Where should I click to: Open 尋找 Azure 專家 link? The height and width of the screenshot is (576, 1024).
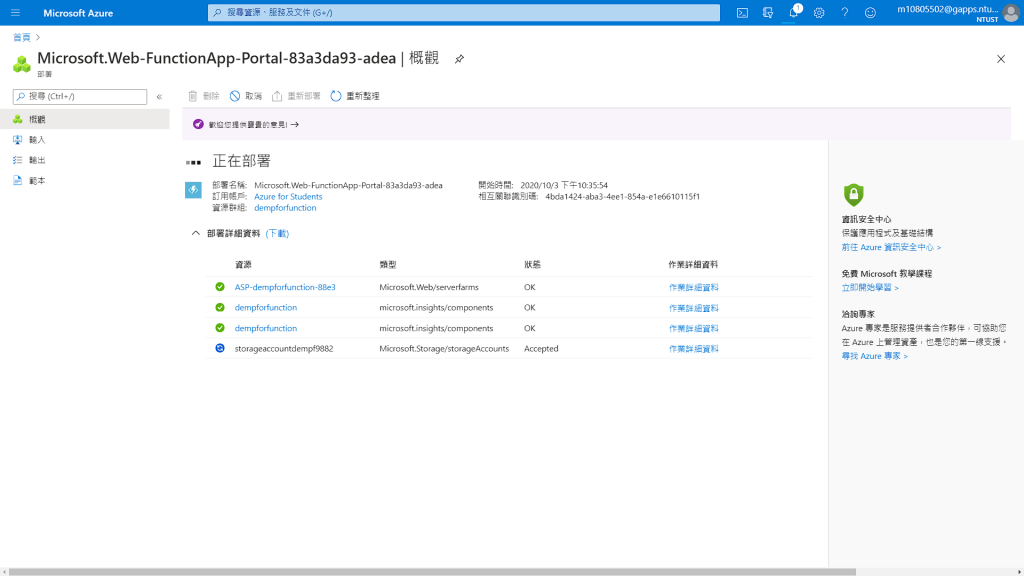coord(874,356)
